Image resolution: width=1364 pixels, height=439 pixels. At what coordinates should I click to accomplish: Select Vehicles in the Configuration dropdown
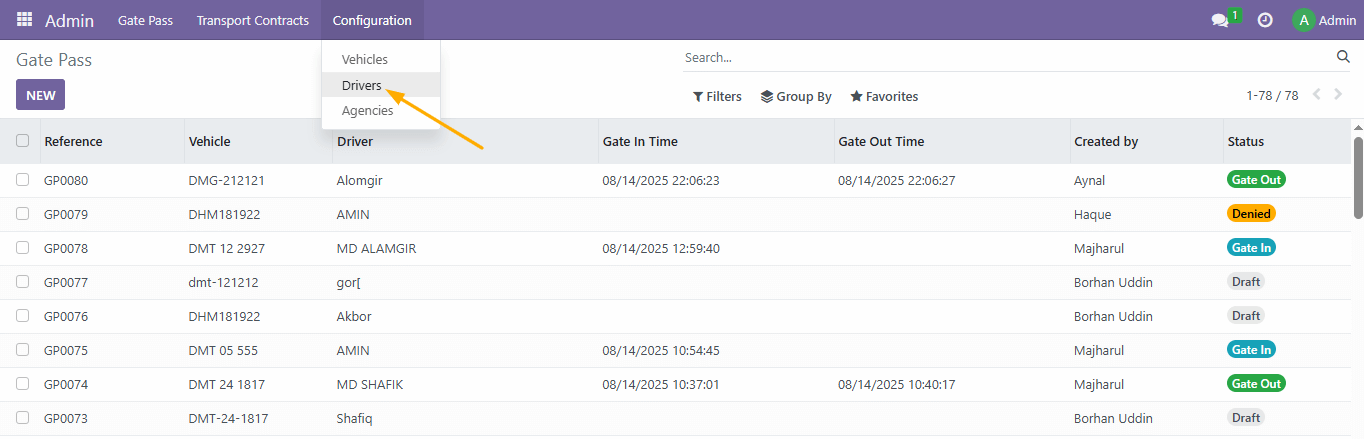pos(364,60)
